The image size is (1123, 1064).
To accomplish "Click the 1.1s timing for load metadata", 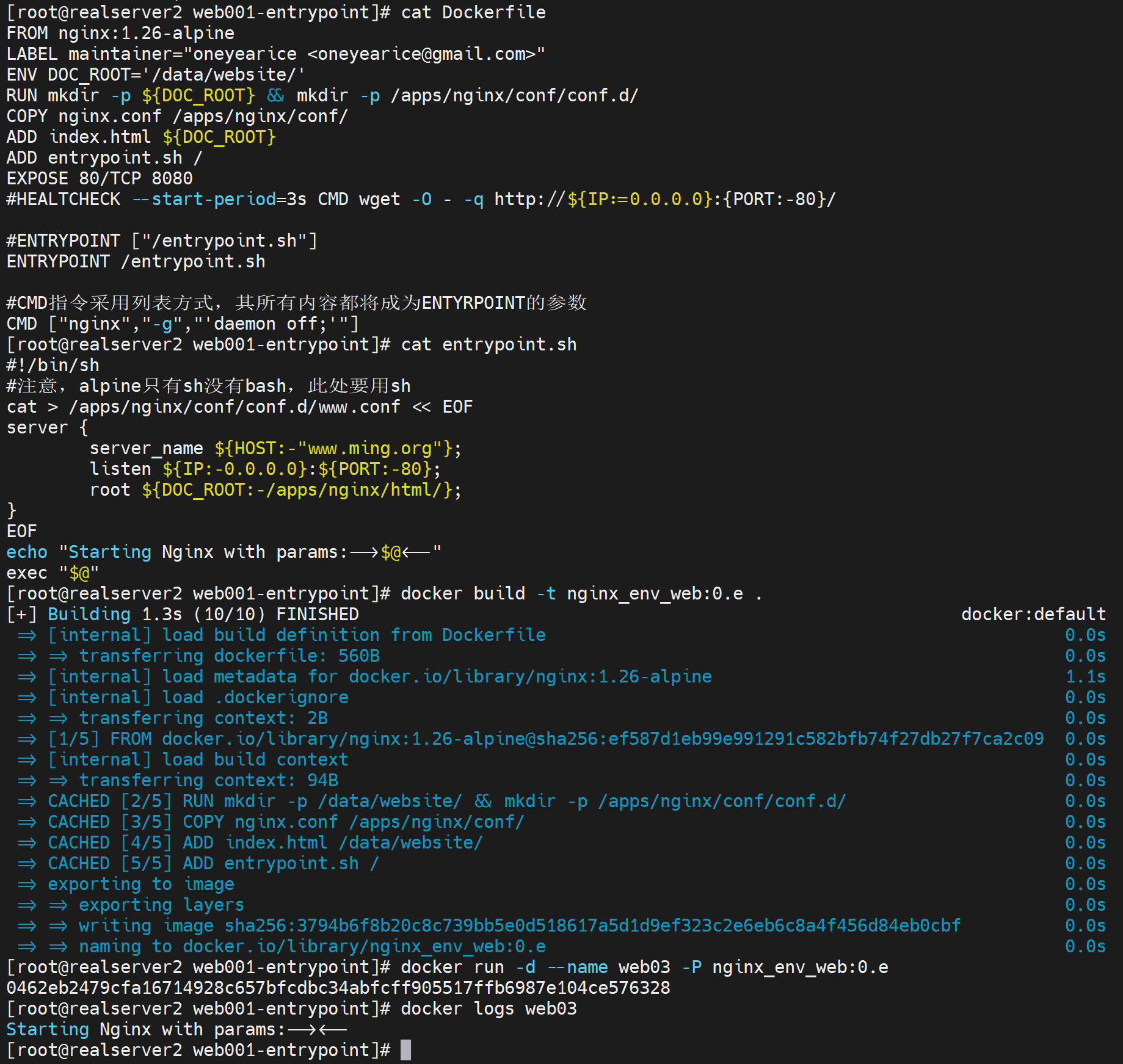I will 1085,676.
